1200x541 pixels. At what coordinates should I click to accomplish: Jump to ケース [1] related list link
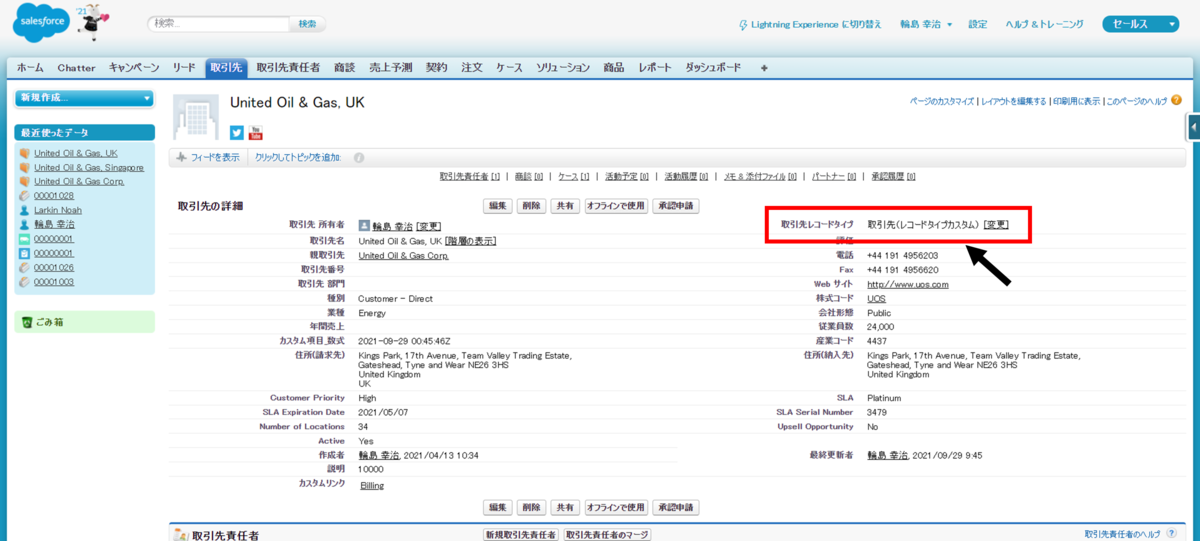tap(573, 176)
